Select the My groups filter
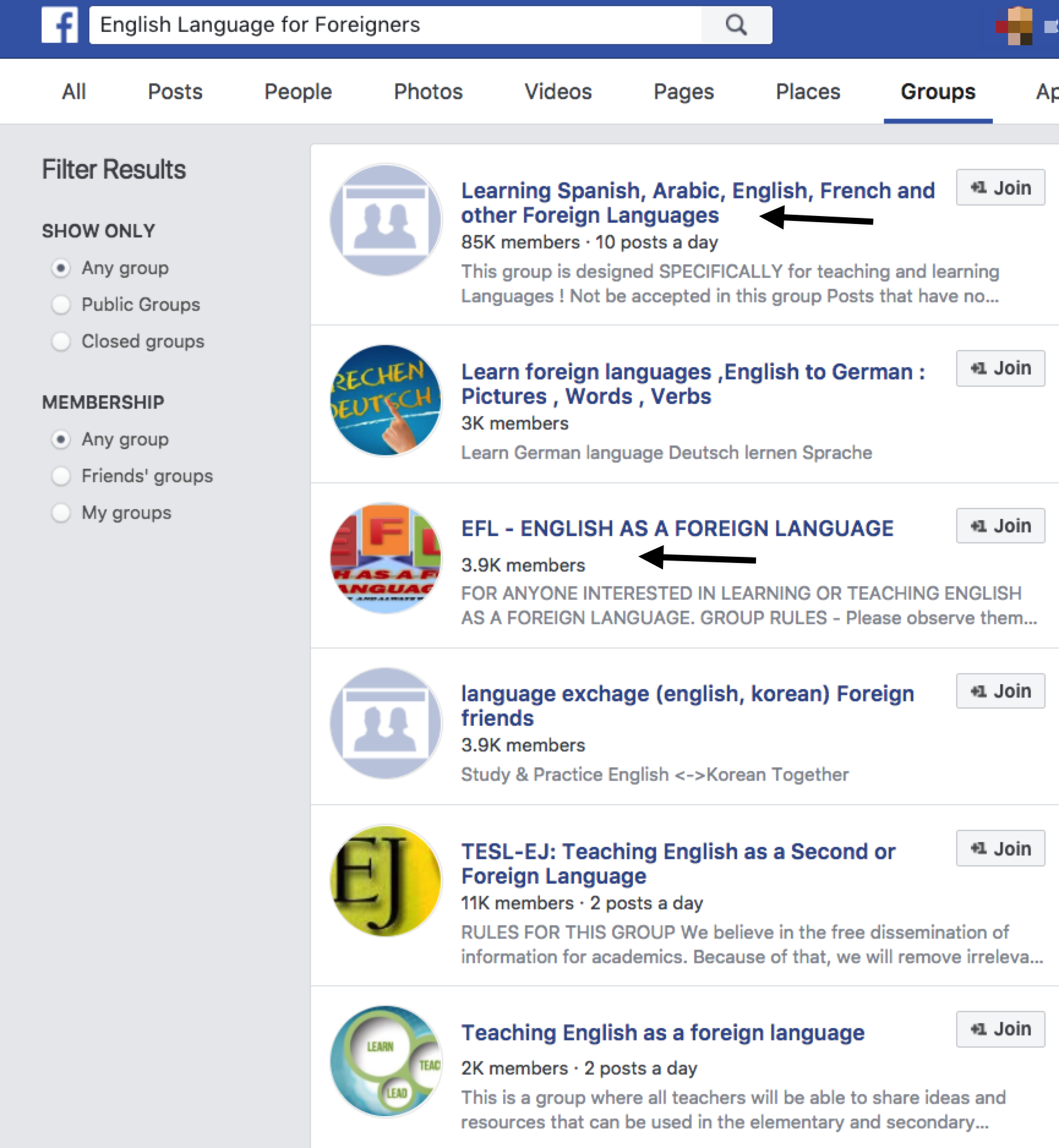This screenshot has height=1148, width=1059. 61,513
